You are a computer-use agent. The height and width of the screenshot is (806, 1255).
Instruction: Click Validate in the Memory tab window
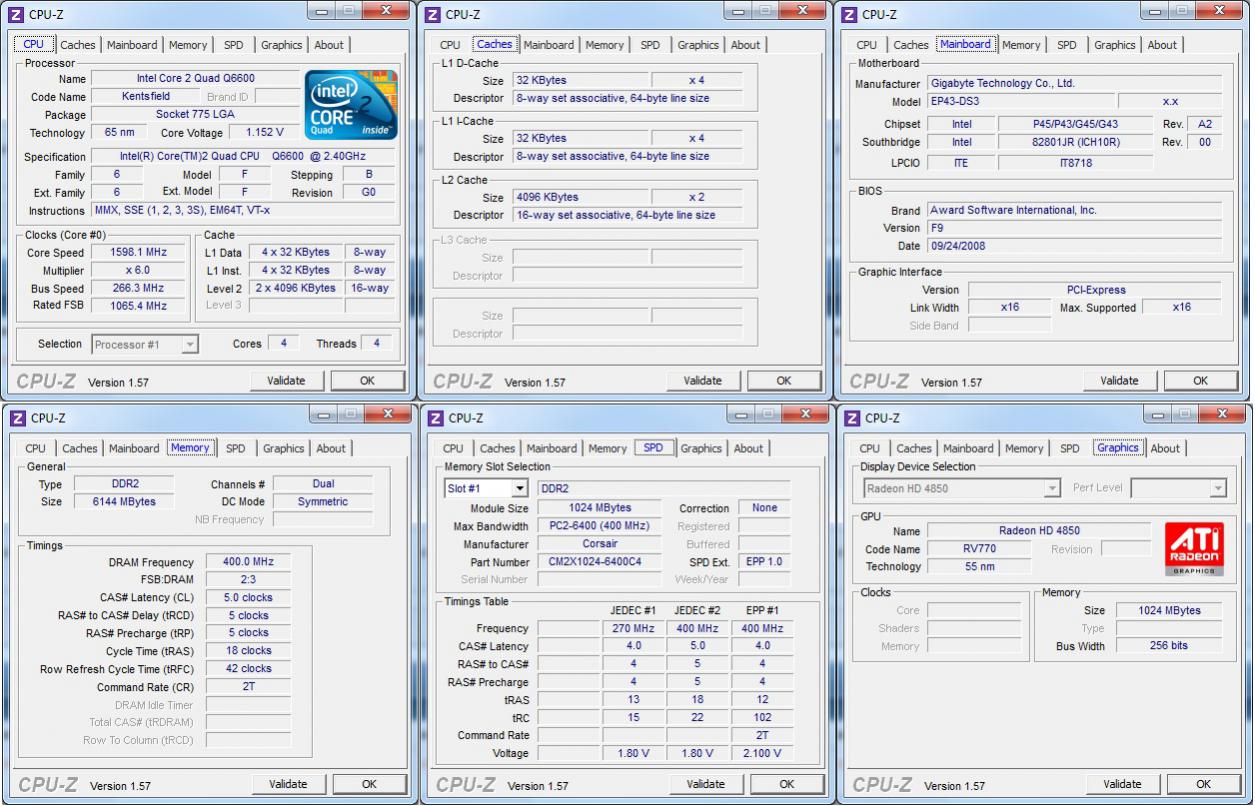(288, 784)
